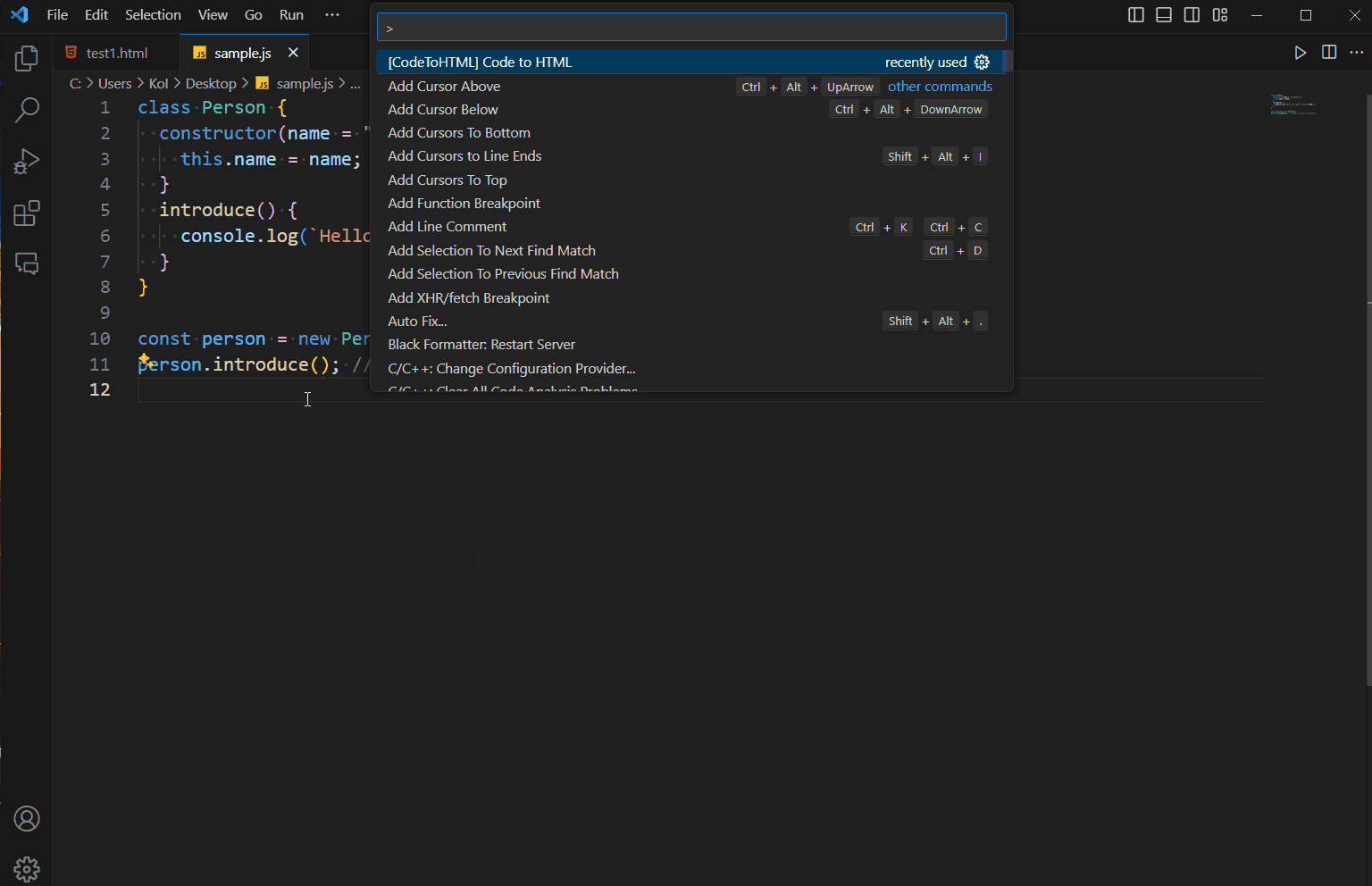The height and width of the screenshot is (886, 1372).
Task: Click the VS Code logo icon
Action: pyautogui.click(x=20, y=15)
